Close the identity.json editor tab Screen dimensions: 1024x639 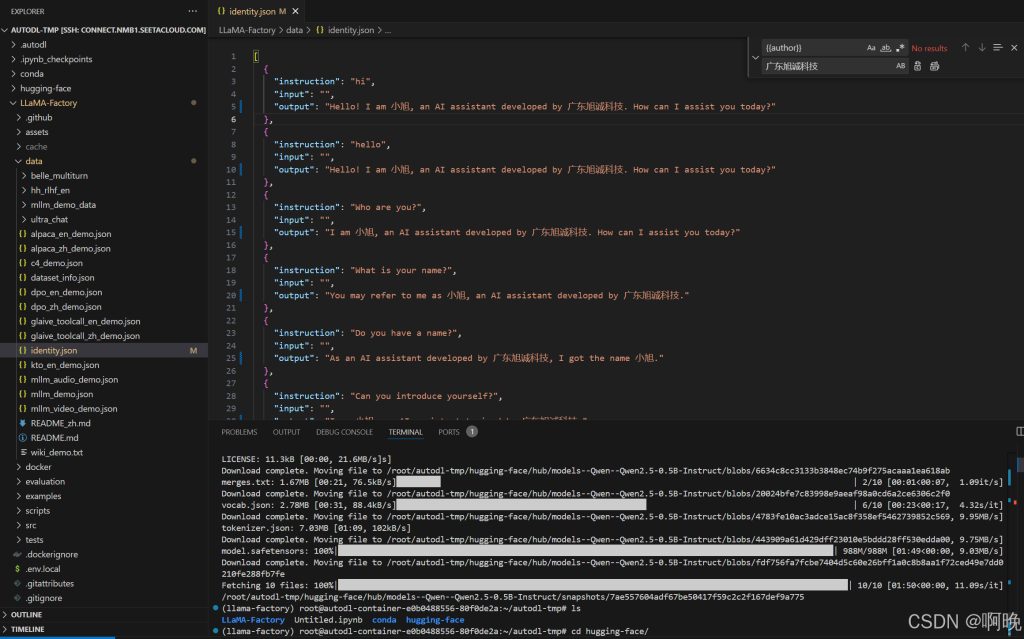[x=297, y=11]
